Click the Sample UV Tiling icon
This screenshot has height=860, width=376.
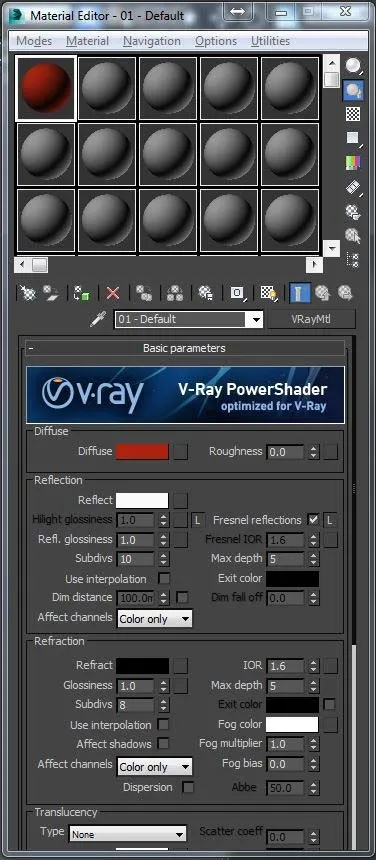(x=354, y=138)
